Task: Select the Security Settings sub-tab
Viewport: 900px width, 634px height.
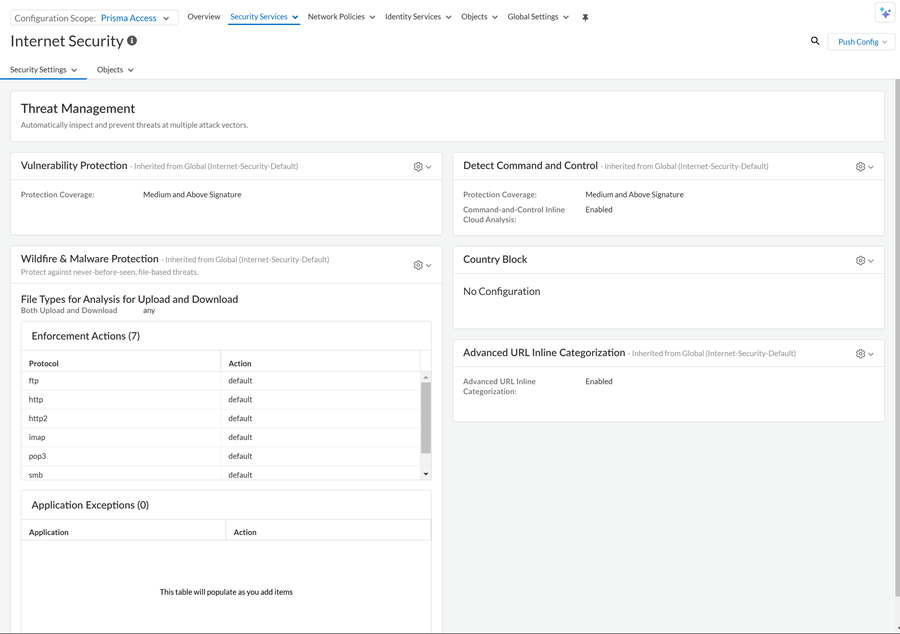Action: 43,70
